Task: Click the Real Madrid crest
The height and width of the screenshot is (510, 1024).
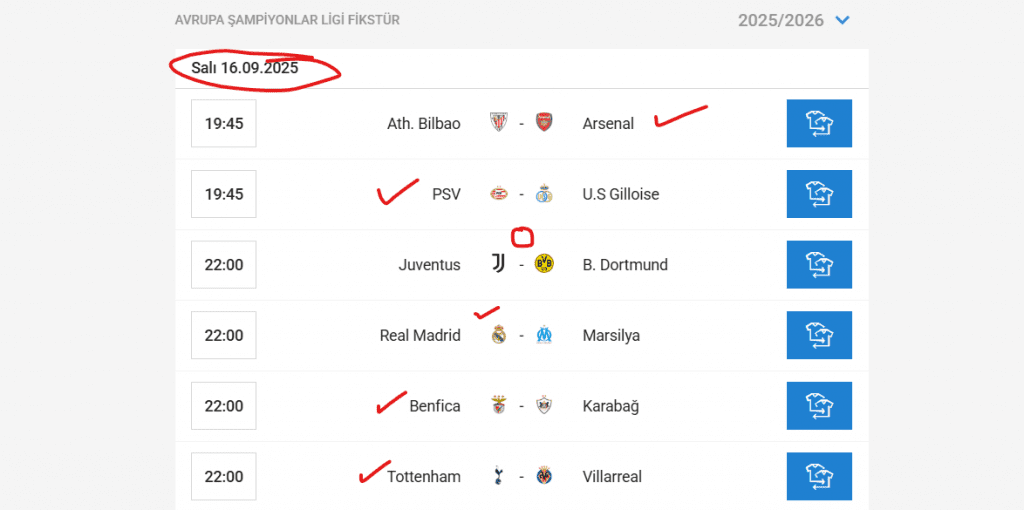Action: 498,334
